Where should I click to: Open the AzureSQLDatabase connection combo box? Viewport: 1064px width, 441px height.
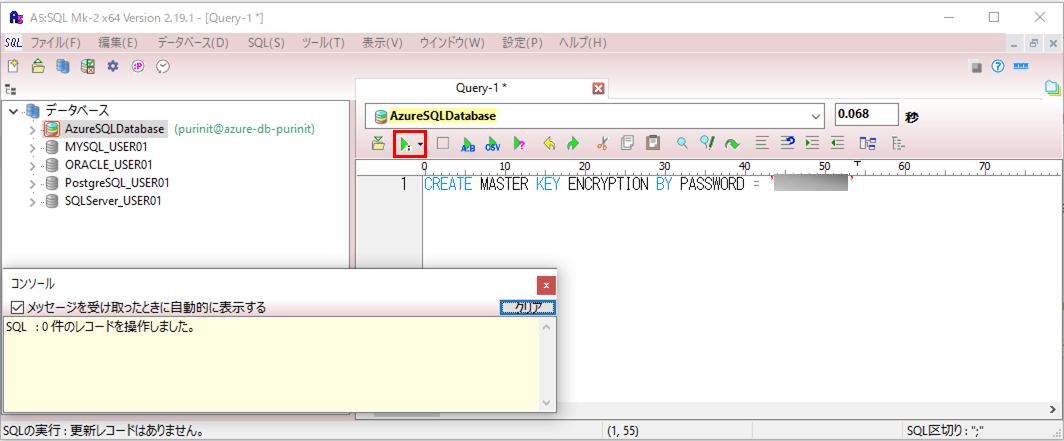(594, 116)
